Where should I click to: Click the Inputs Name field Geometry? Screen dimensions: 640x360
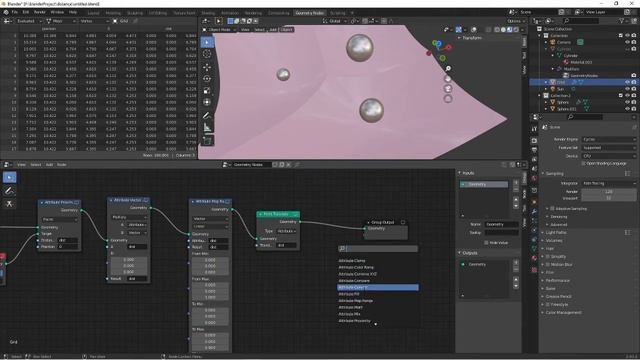coord(501,224)
